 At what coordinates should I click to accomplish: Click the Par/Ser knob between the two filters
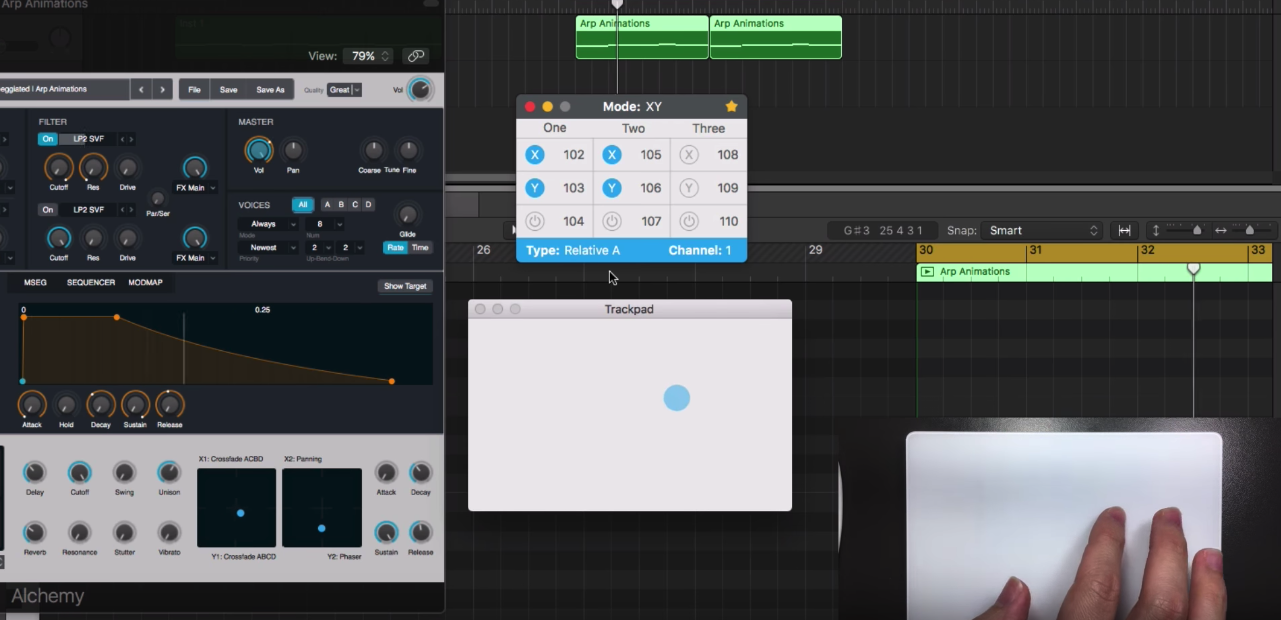pyautogui.click(x=156, y=200)
